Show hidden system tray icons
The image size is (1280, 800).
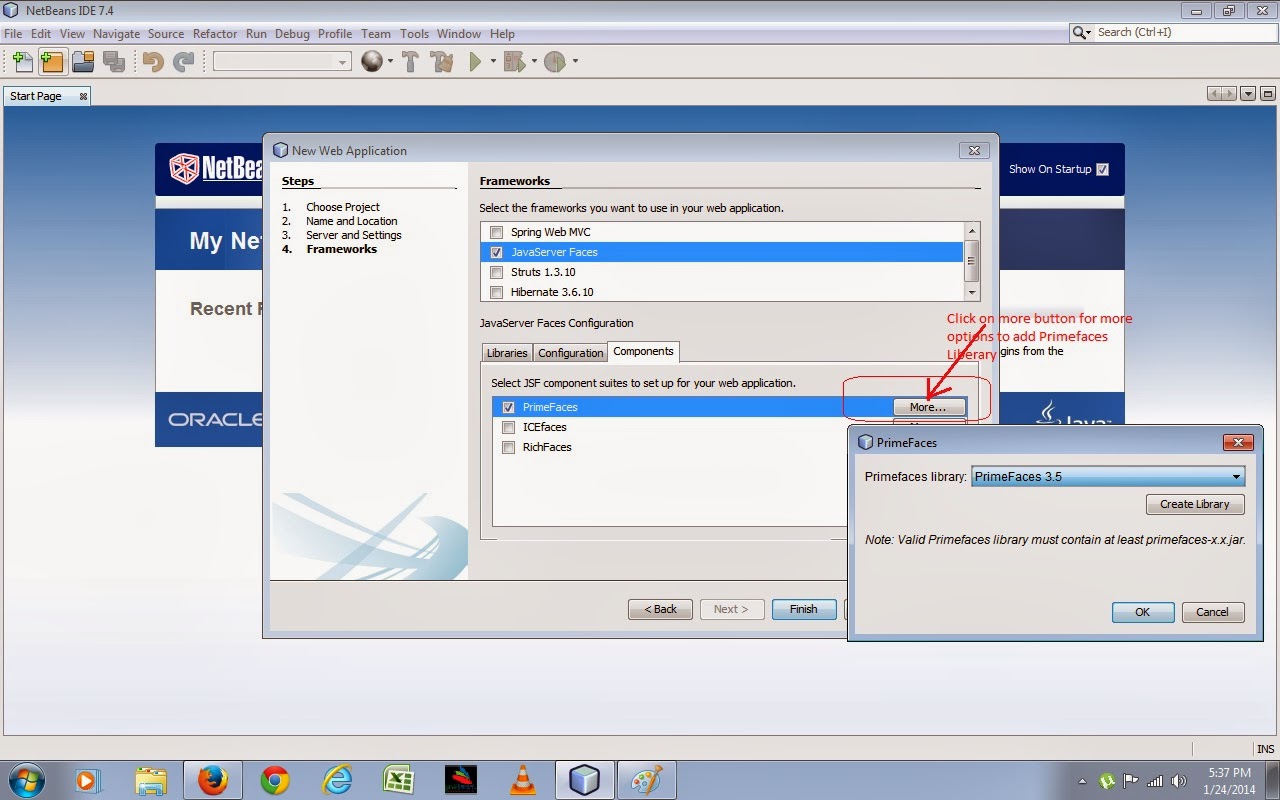[x=1082, y=781]
